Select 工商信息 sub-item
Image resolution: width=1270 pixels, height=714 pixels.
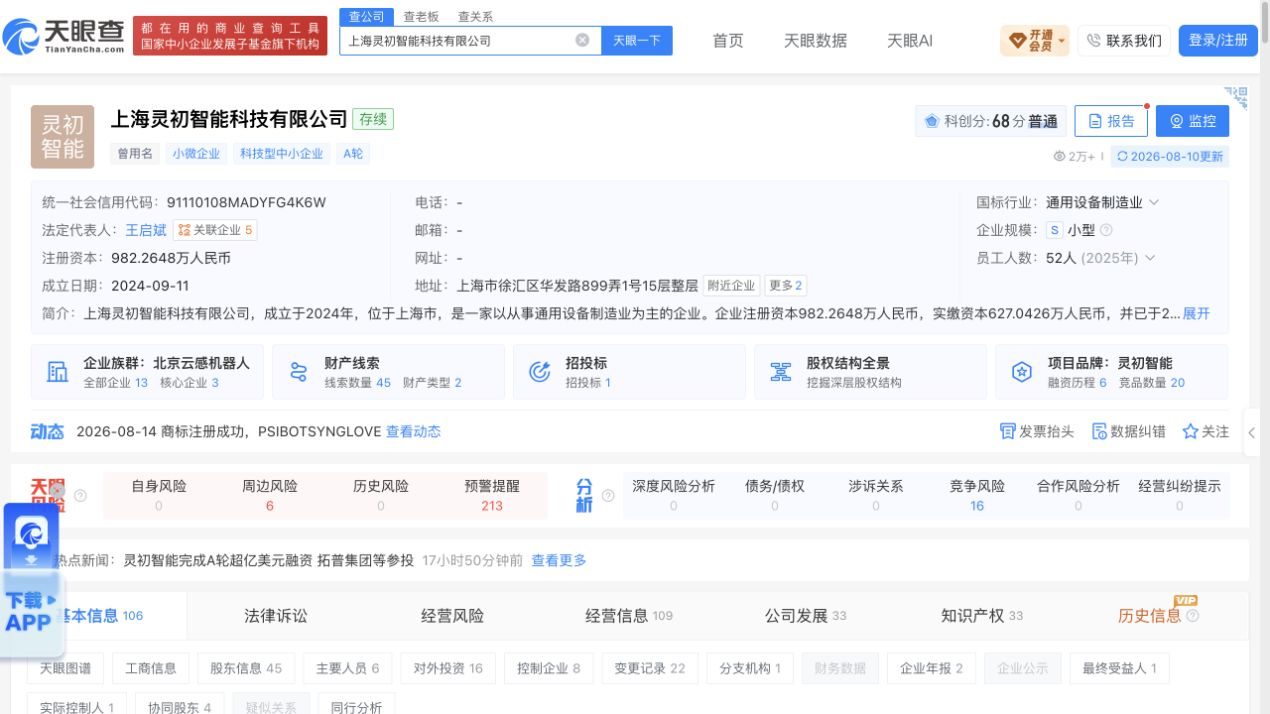tap(151, 668)
